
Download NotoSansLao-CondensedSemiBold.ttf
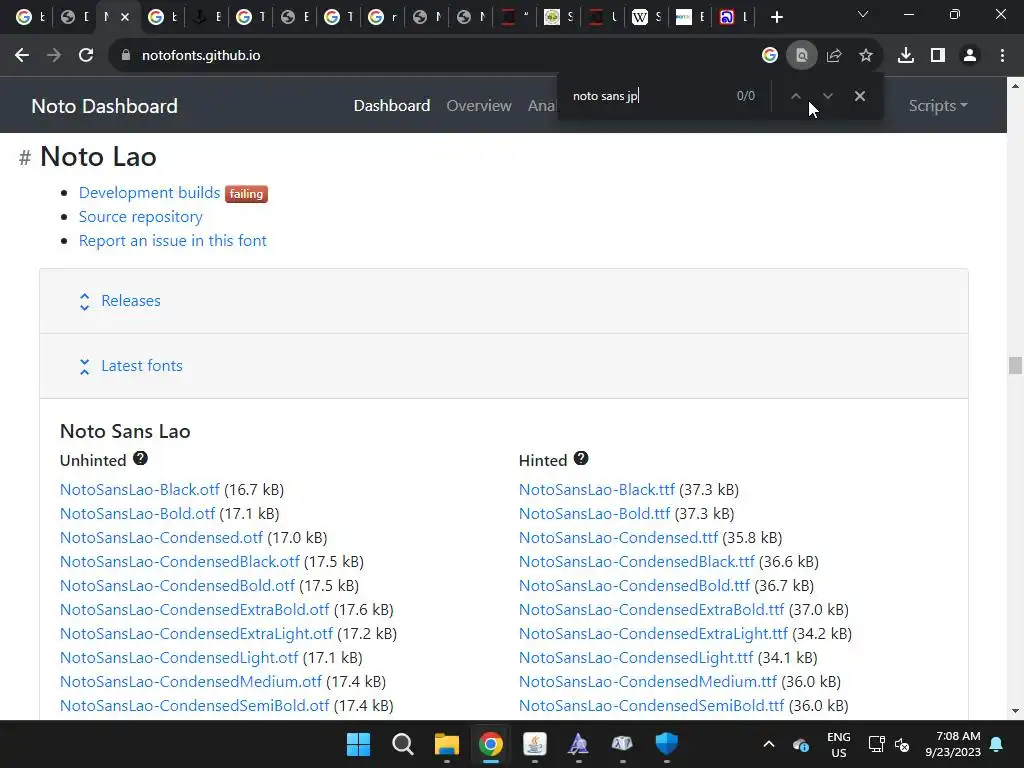pos(652,706)
